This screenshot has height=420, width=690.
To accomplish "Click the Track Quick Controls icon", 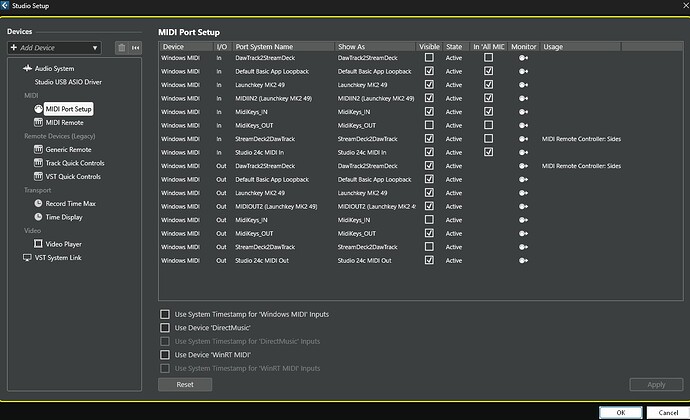I will (38, 163).
